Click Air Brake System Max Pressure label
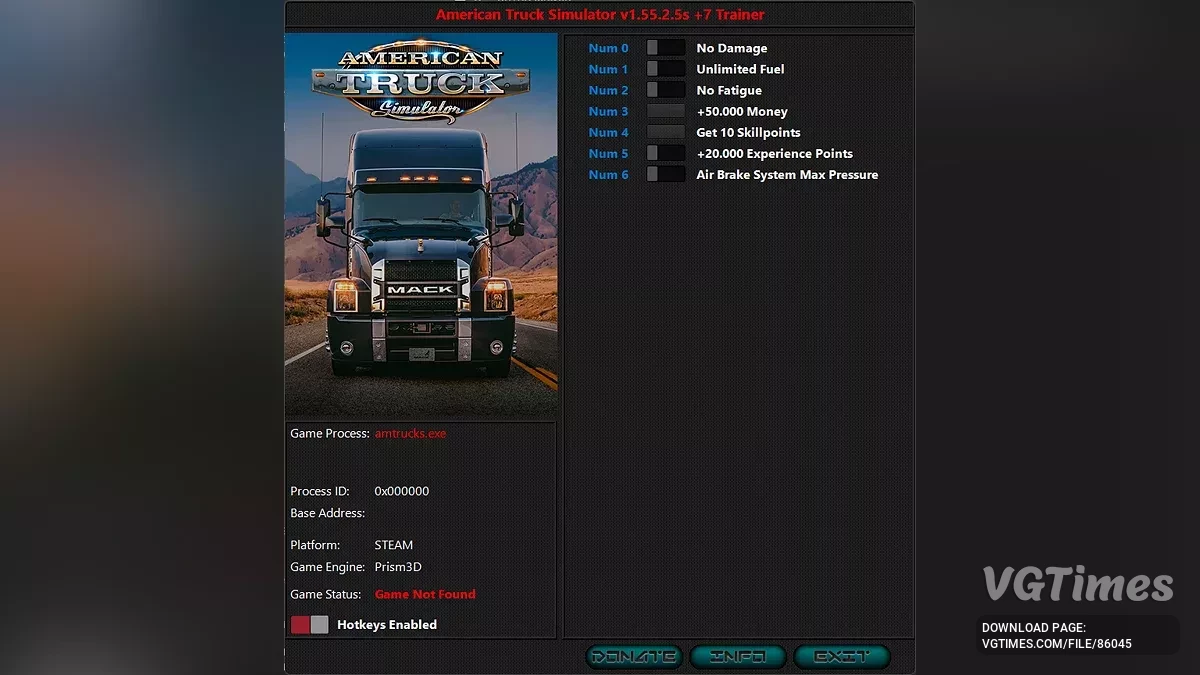 point(787,174)
